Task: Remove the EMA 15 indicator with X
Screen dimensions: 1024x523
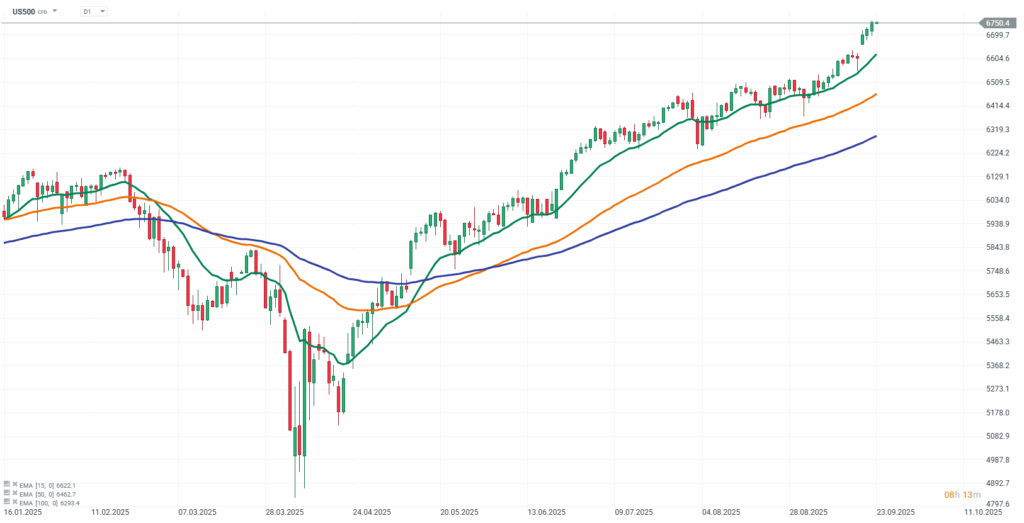Action: (13, 485)
